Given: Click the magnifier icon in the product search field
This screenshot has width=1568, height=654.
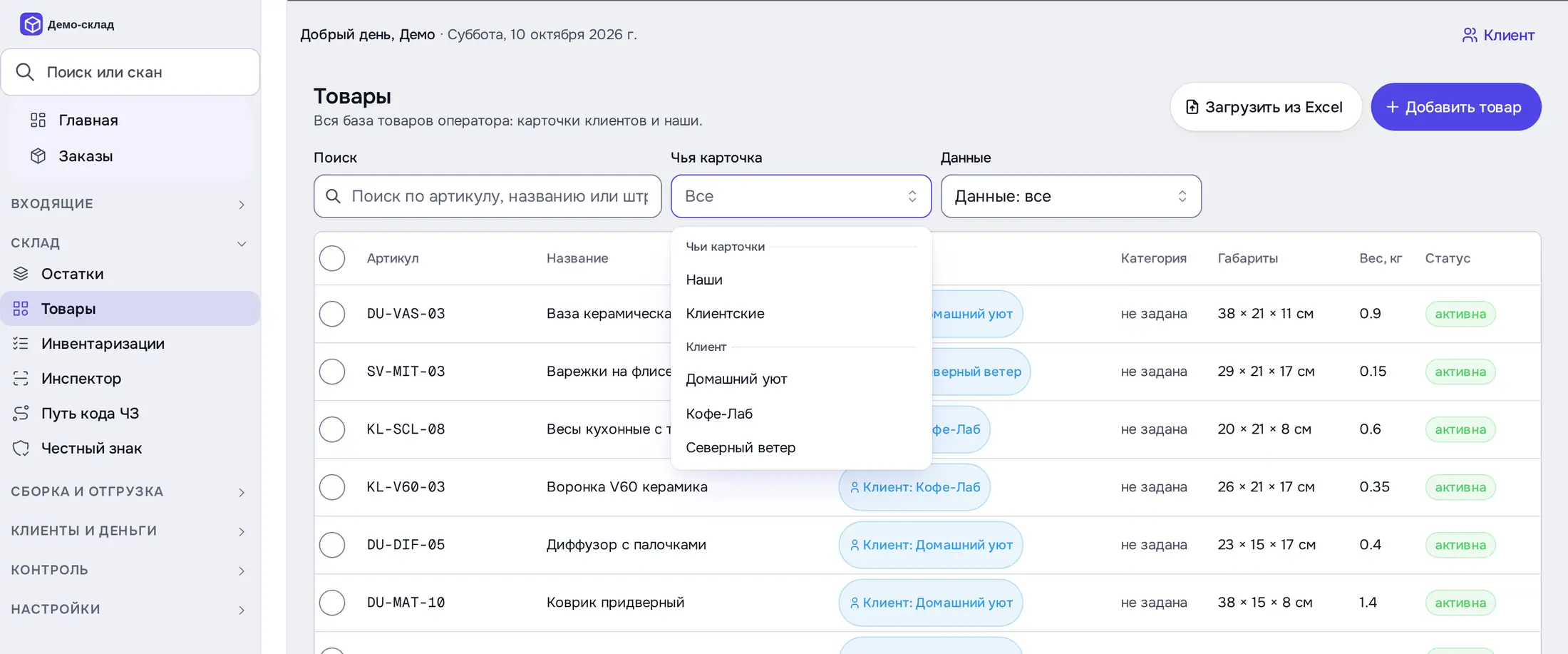Looking at the screenshot, I should click(333, 196).
